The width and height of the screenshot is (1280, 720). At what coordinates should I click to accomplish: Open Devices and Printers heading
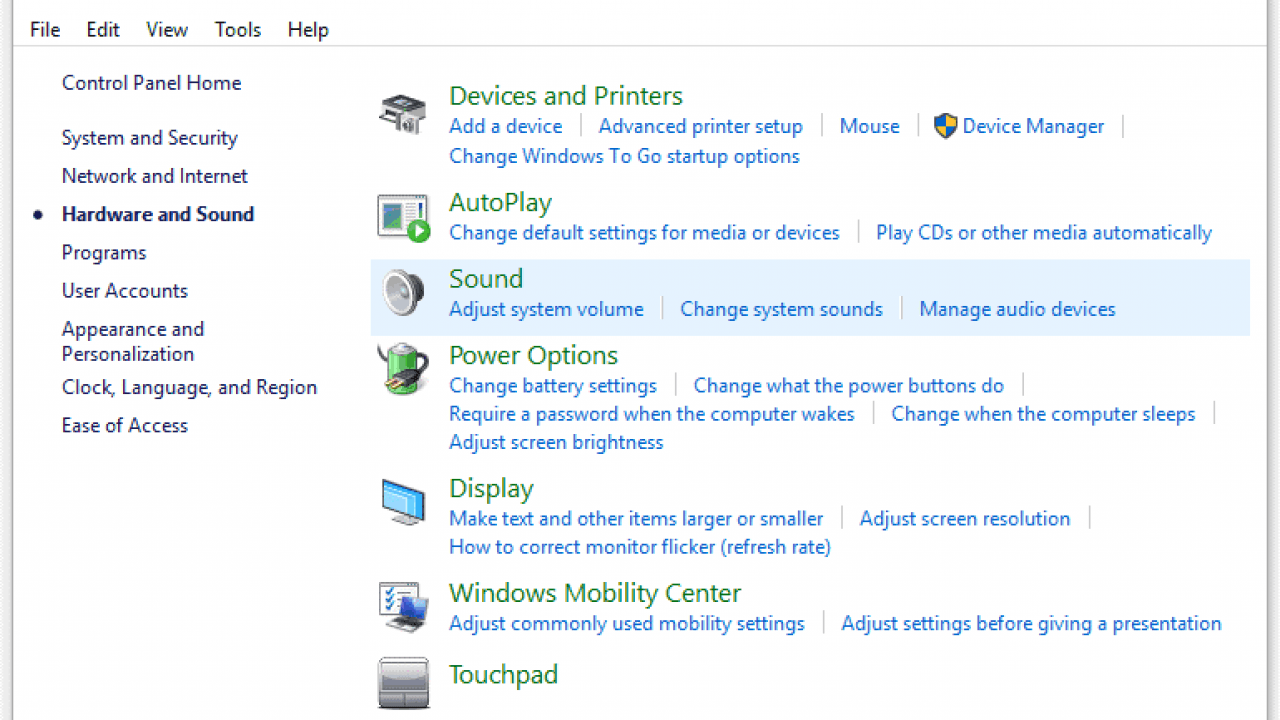click(x=566, y=96)
